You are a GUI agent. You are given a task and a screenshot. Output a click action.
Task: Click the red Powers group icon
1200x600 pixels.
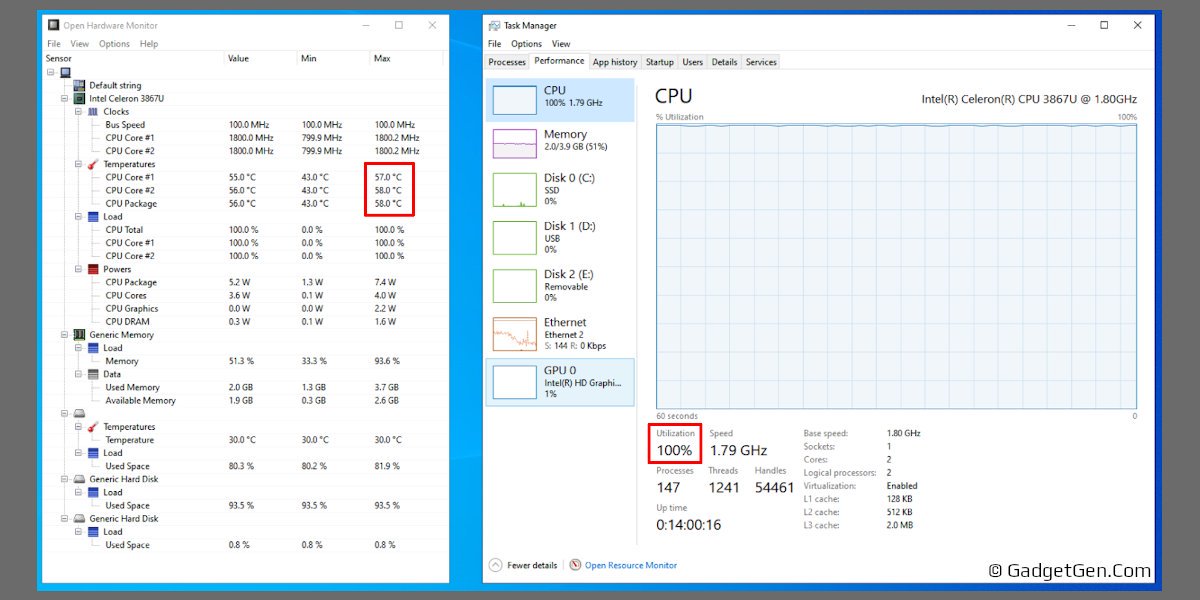coord(93,269)
